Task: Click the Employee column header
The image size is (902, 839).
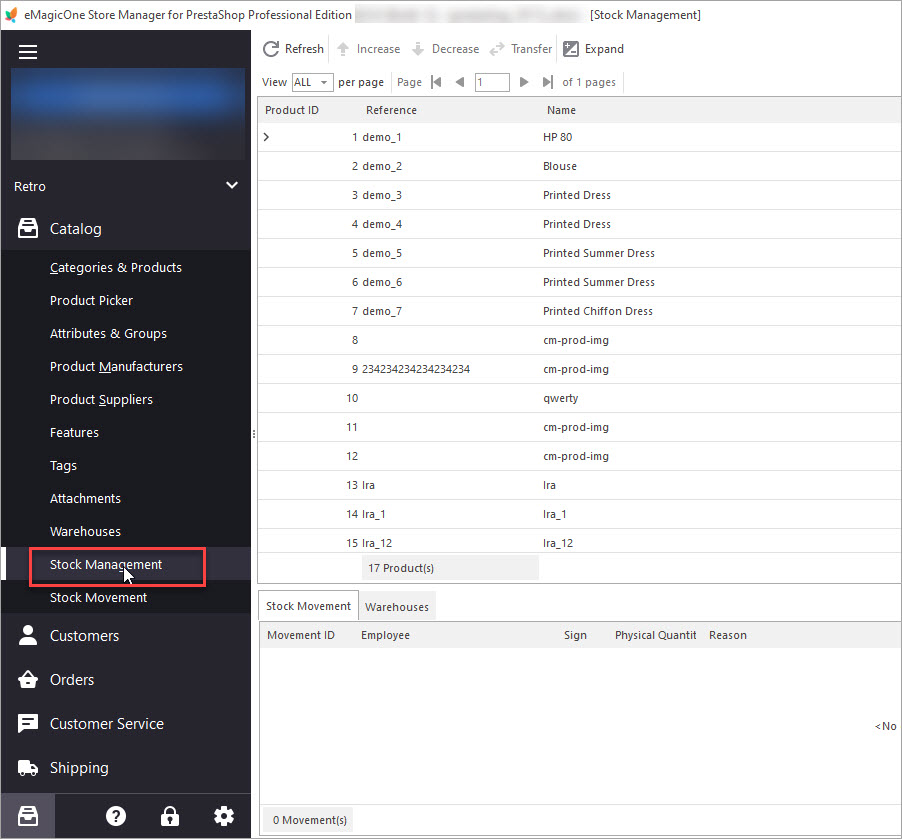Action: [385, 635]
